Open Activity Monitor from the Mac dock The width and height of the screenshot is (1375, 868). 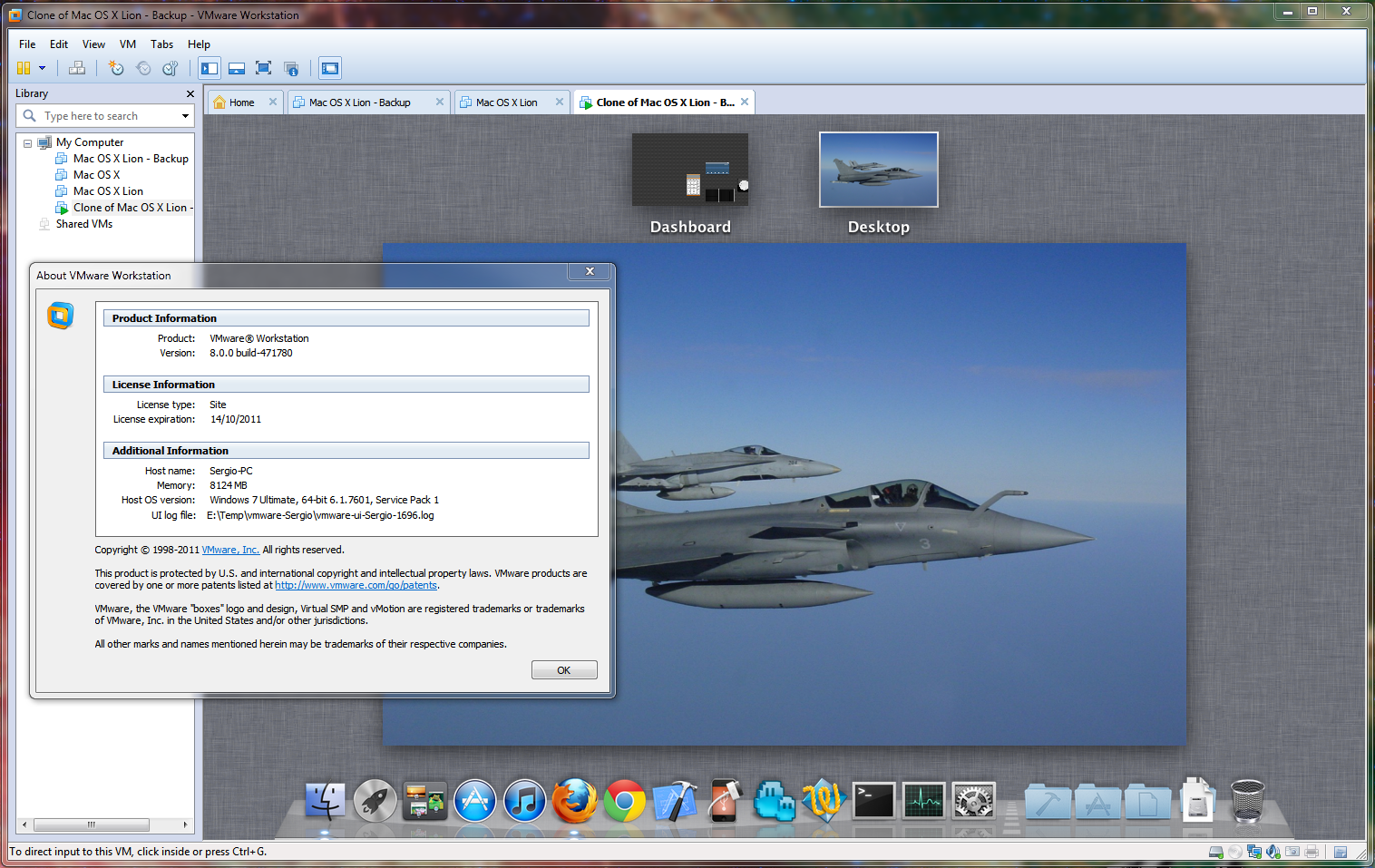tap(924, 801)
